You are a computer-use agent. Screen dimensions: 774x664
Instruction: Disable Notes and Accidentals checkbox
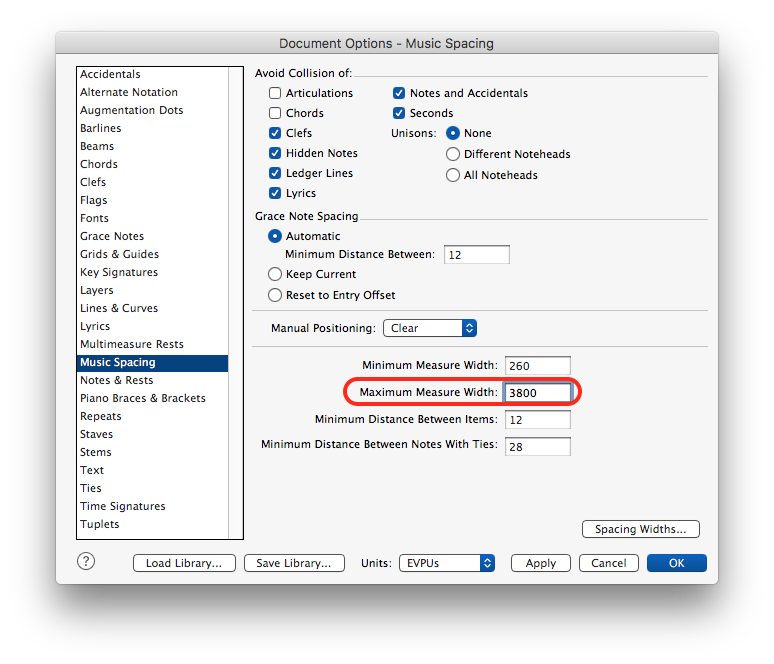pos(399,93)
